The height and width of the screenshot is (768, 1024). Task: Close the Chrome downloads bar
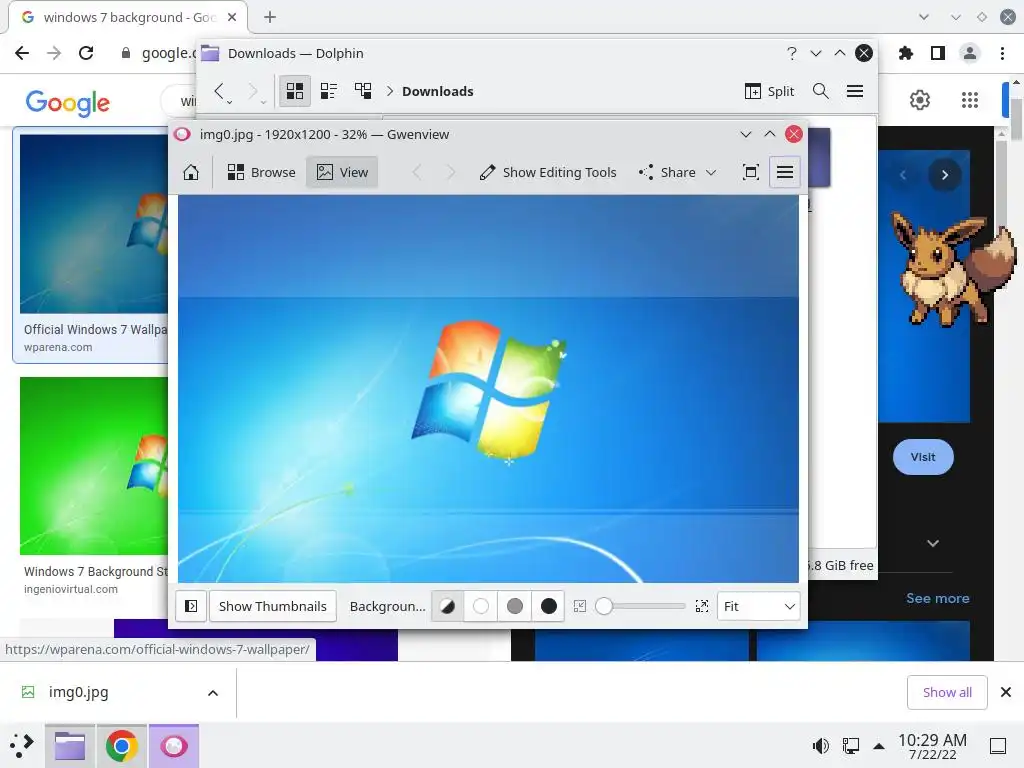pos(1006,692)
